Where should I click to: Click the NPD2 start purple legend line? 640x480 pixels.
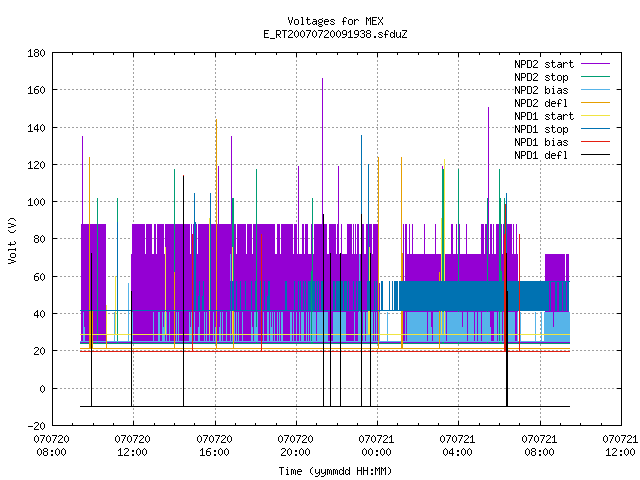click(595, 64)
